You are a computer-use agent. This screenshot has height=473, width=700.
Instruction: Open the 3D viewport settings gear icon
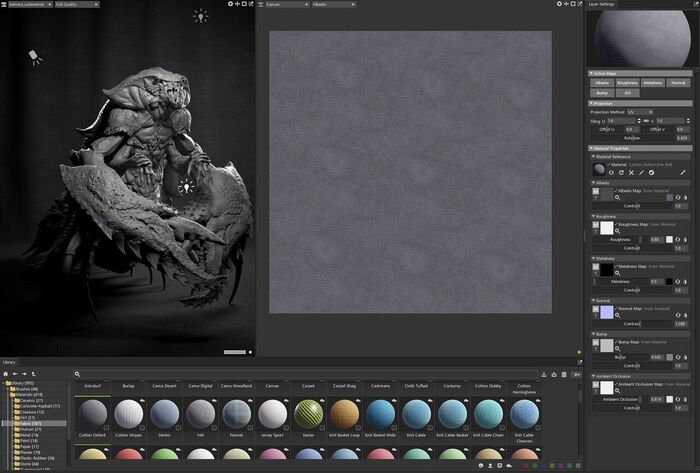click(230, 4)
